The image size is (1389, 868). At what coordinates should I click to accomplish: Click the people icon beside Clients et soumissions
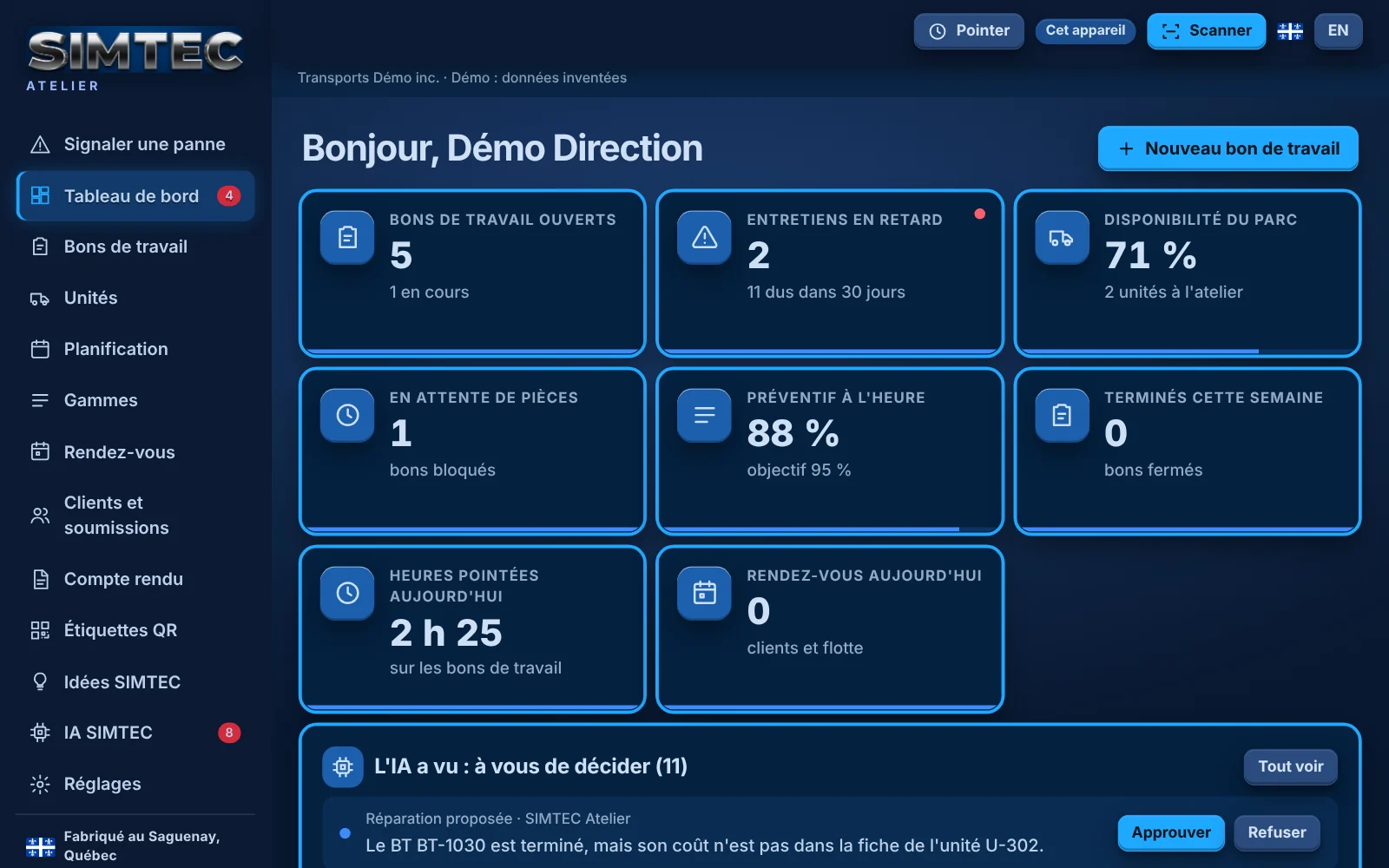pos(40,516)
